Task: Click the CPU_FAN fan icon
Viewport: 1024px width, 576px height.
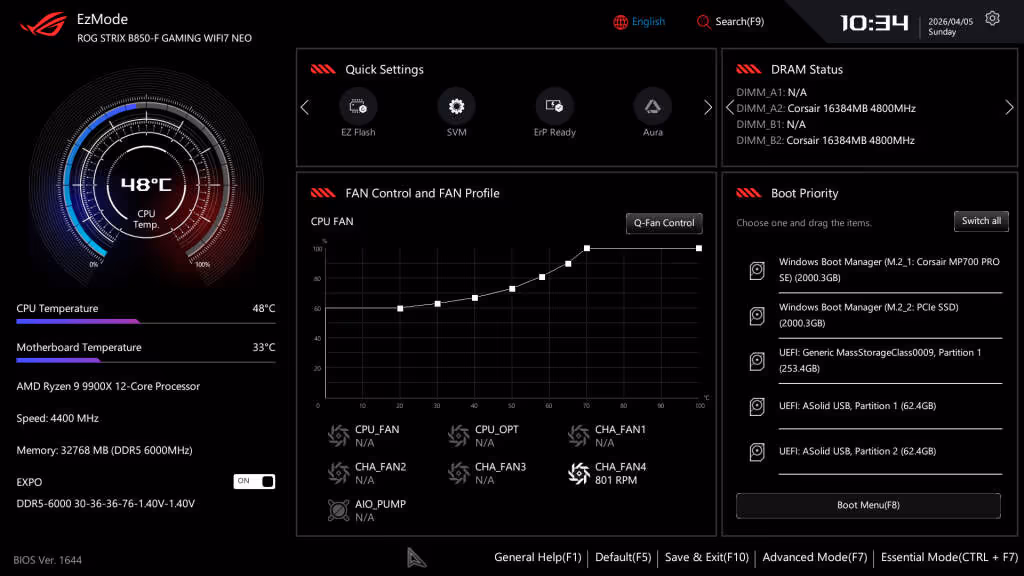Action: pos(340,434)
